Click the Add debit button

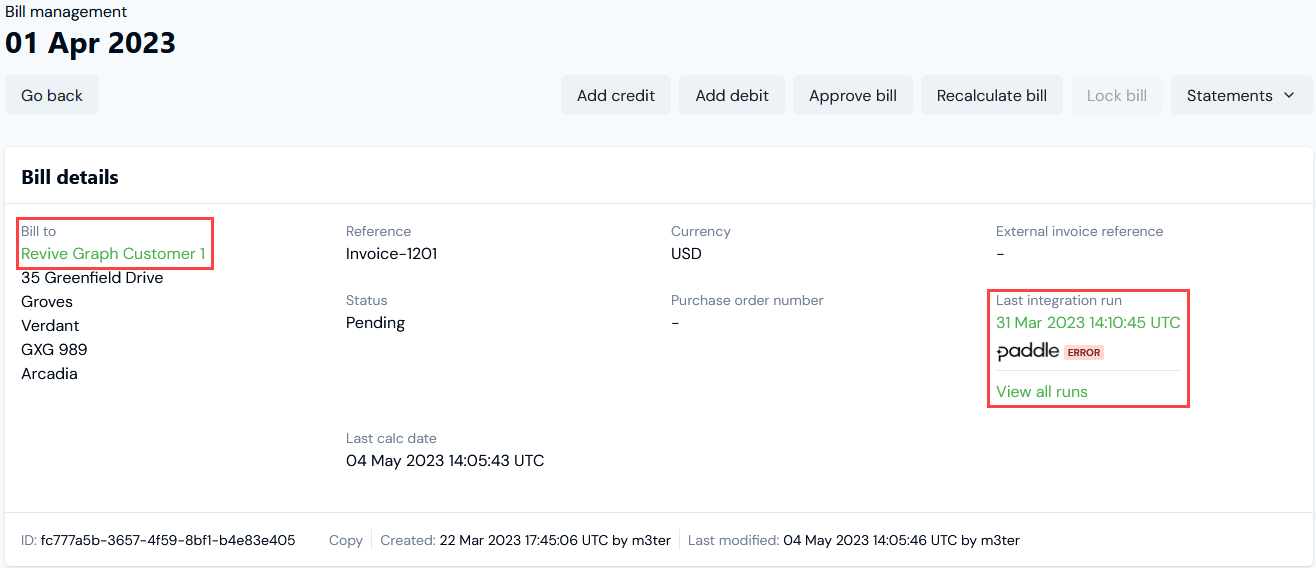[x=732, y=95]
